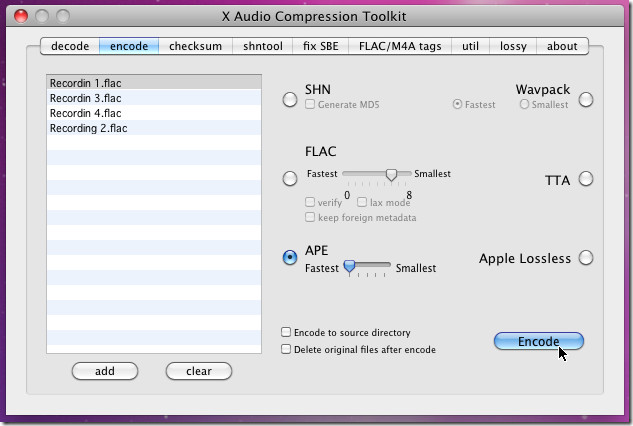Choose the Wavpack format radio button

click(586, 99)
